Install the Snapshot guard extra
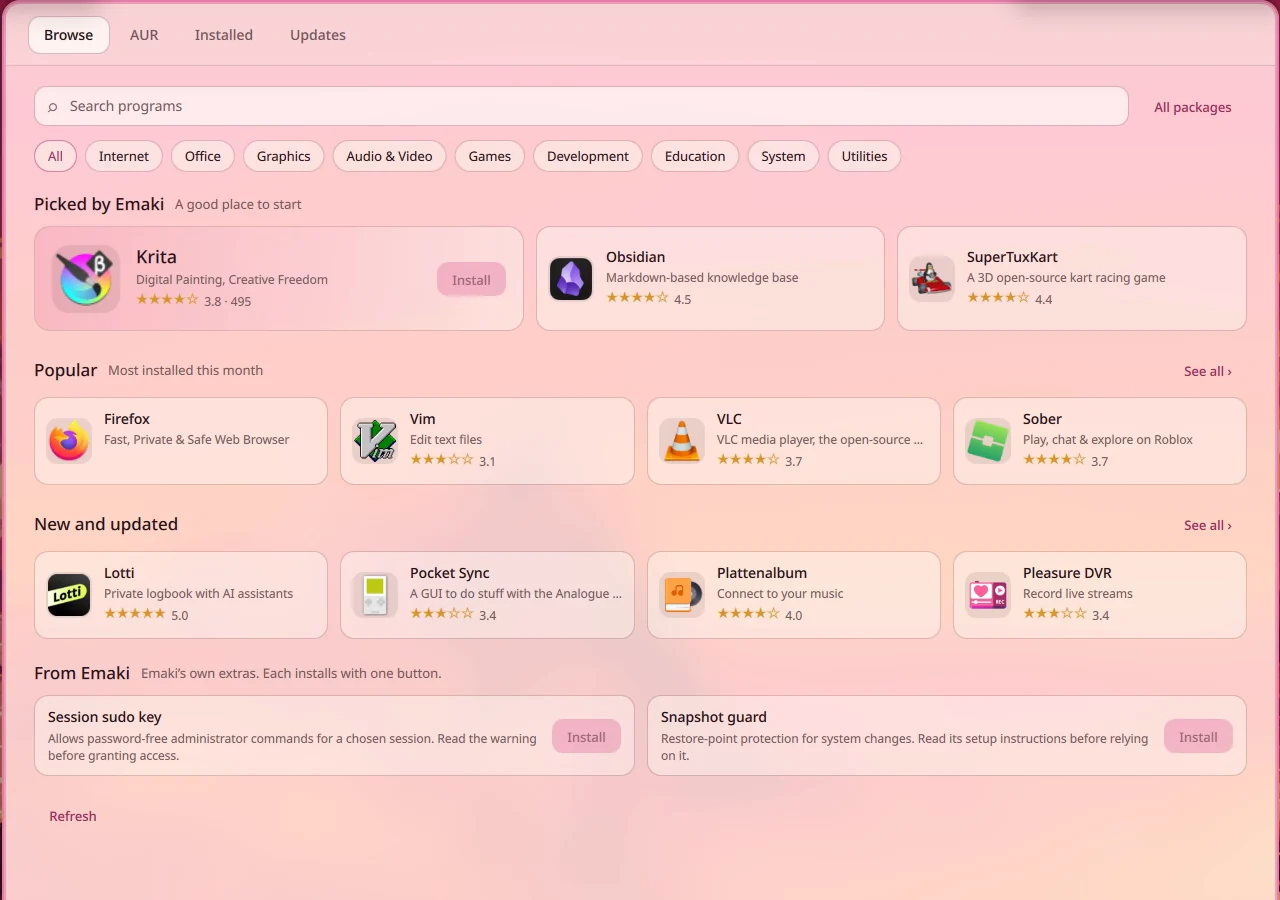 coord(1198,737)
